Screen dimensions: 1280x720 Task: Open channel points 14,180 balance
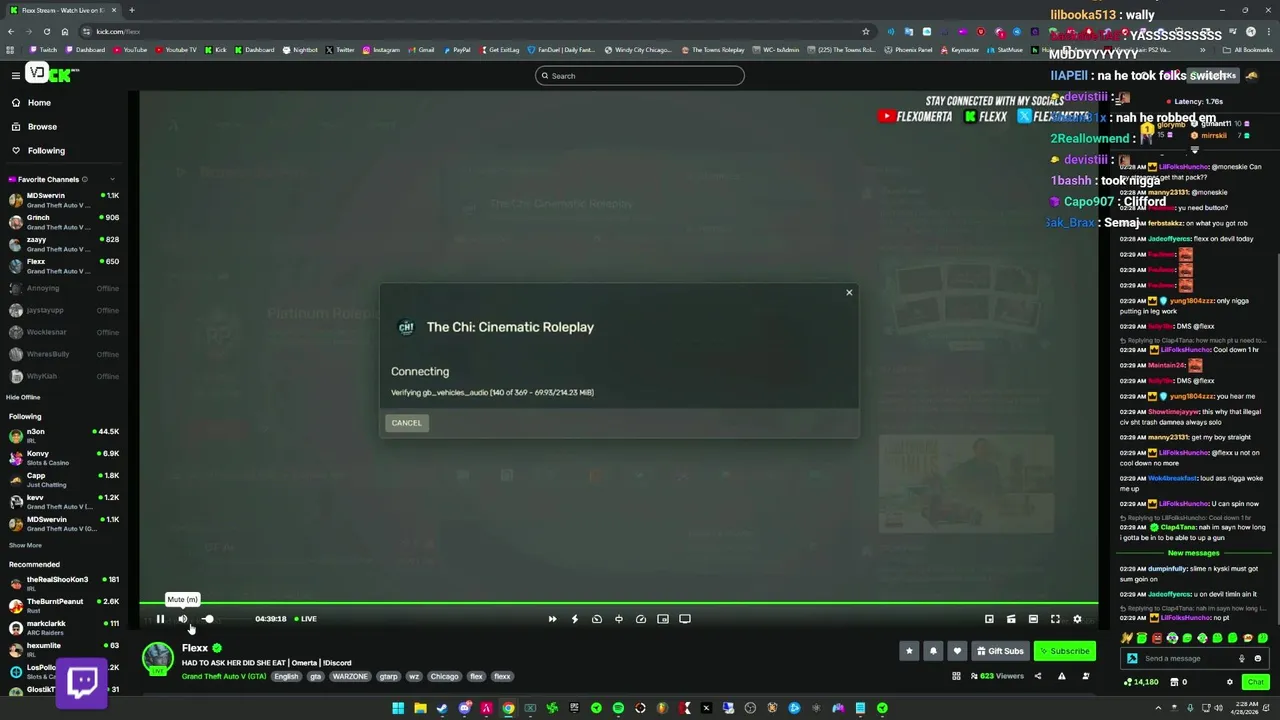(1141, 682)
